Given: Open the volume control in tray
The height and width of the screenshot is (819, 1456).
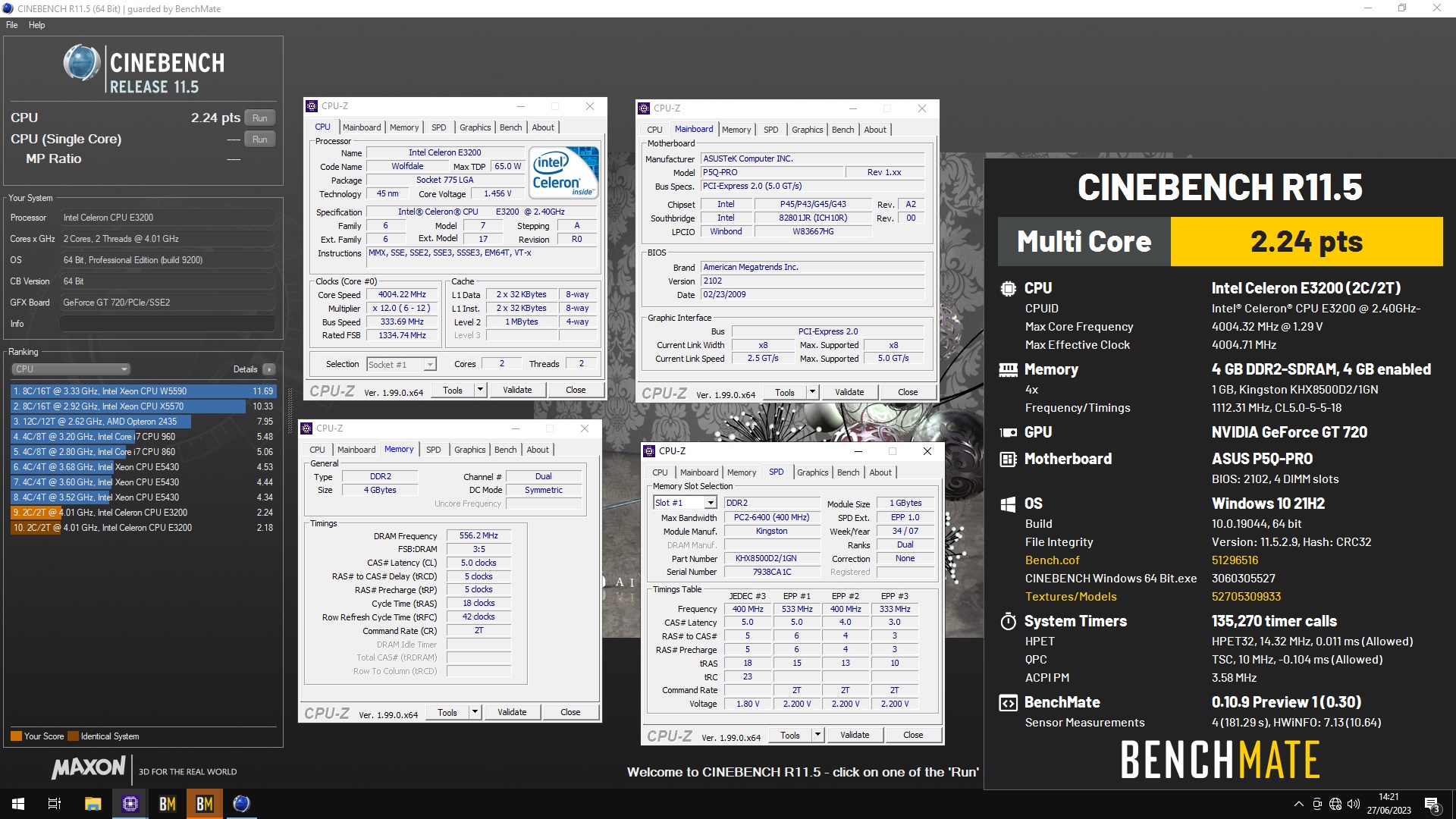Looking at the screenshot, I should (x=1354, y=804).
